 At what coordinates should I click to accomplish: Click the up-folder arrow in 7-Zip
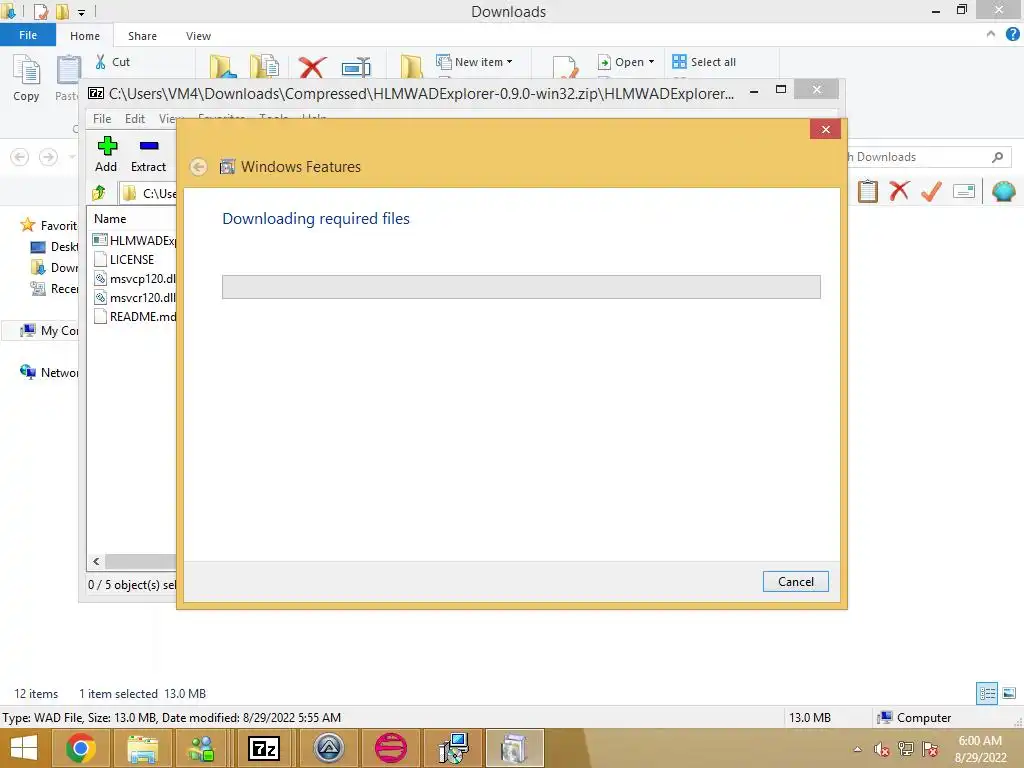coord(99,193)
